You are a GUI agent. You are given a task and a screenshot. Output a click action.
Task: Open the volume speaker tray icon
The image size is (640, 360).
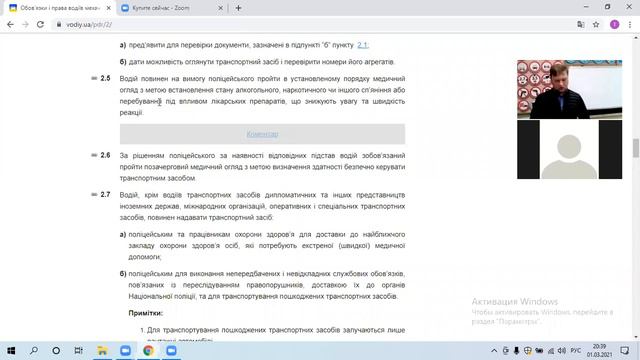tap(562, 351)
